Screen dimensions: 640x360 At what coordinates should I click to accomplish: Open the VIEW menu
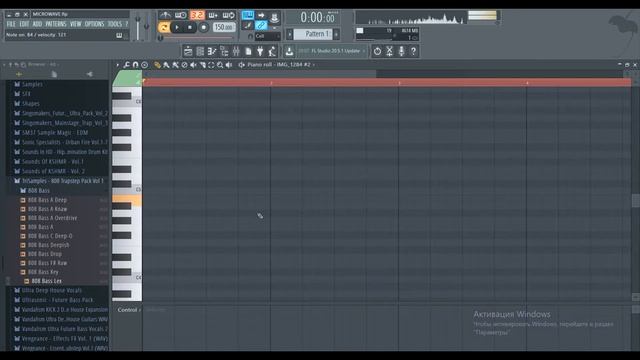tap(76, 24)
